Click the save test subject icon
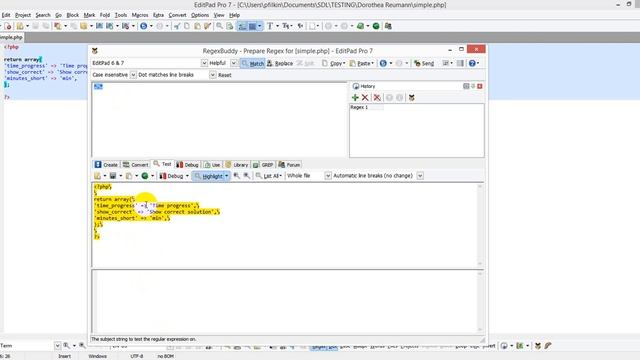The image size is (640, 360). 113,176
